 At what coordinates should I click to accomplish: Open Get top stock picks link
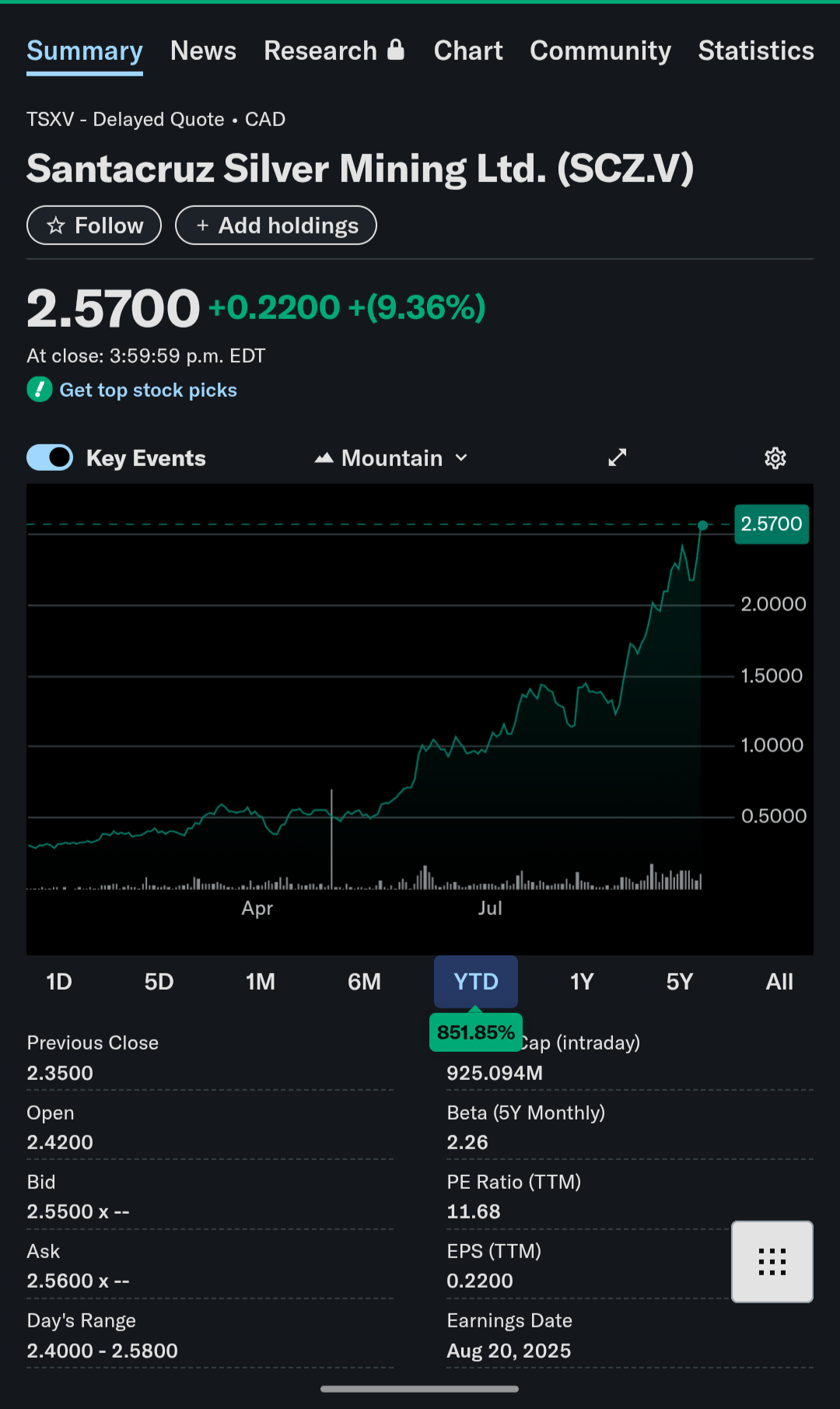point(148,390)
